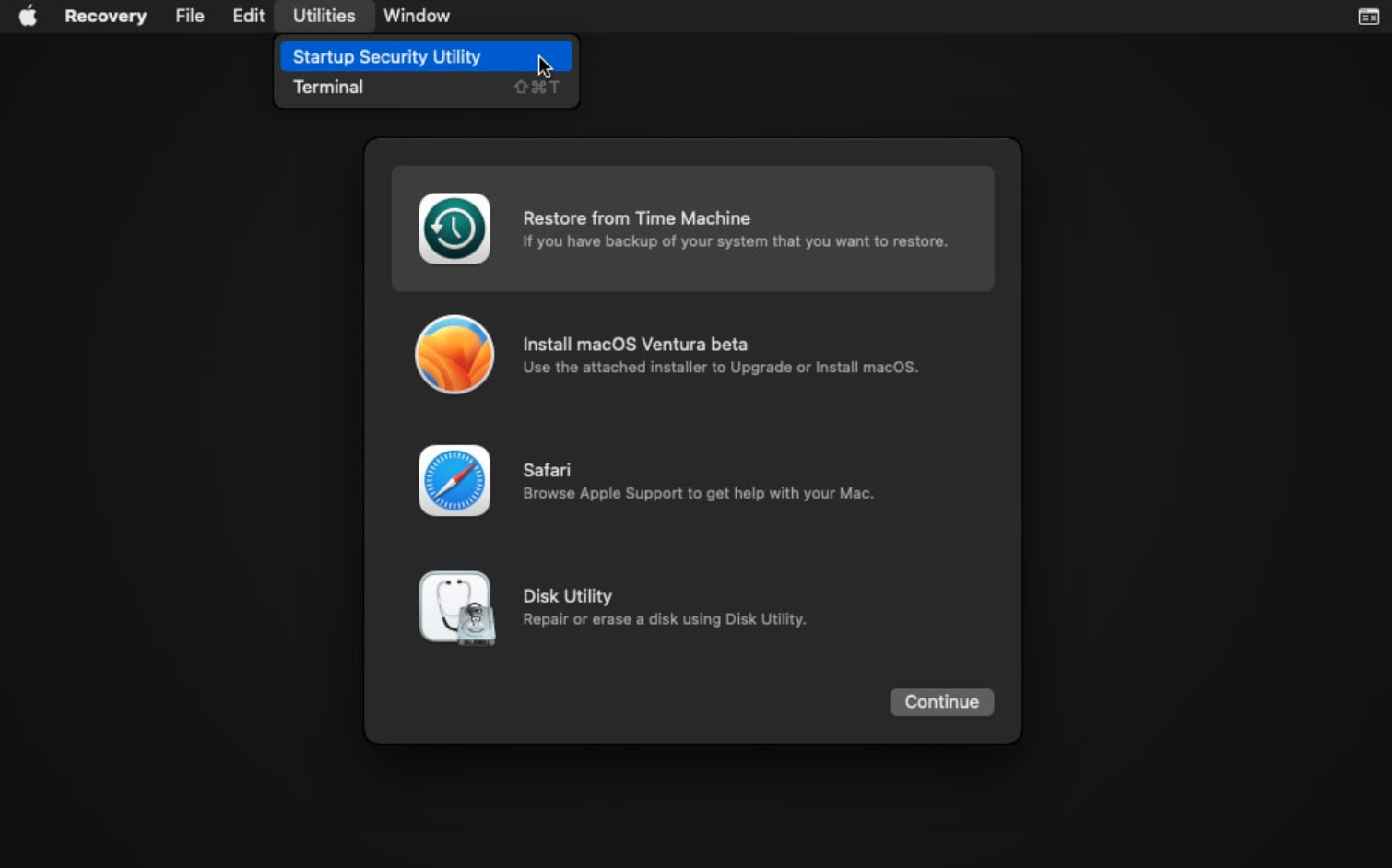Click the input source icon in menu bar
Screen dimensions: 1392x868
coord(1368,16)
